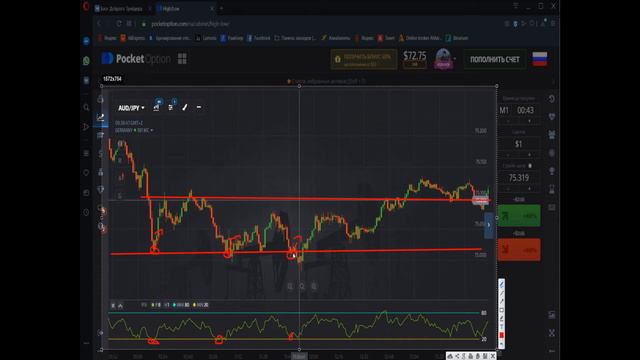
Task: Open the Lamoda bookmark
Action: (x=206, y=38)
